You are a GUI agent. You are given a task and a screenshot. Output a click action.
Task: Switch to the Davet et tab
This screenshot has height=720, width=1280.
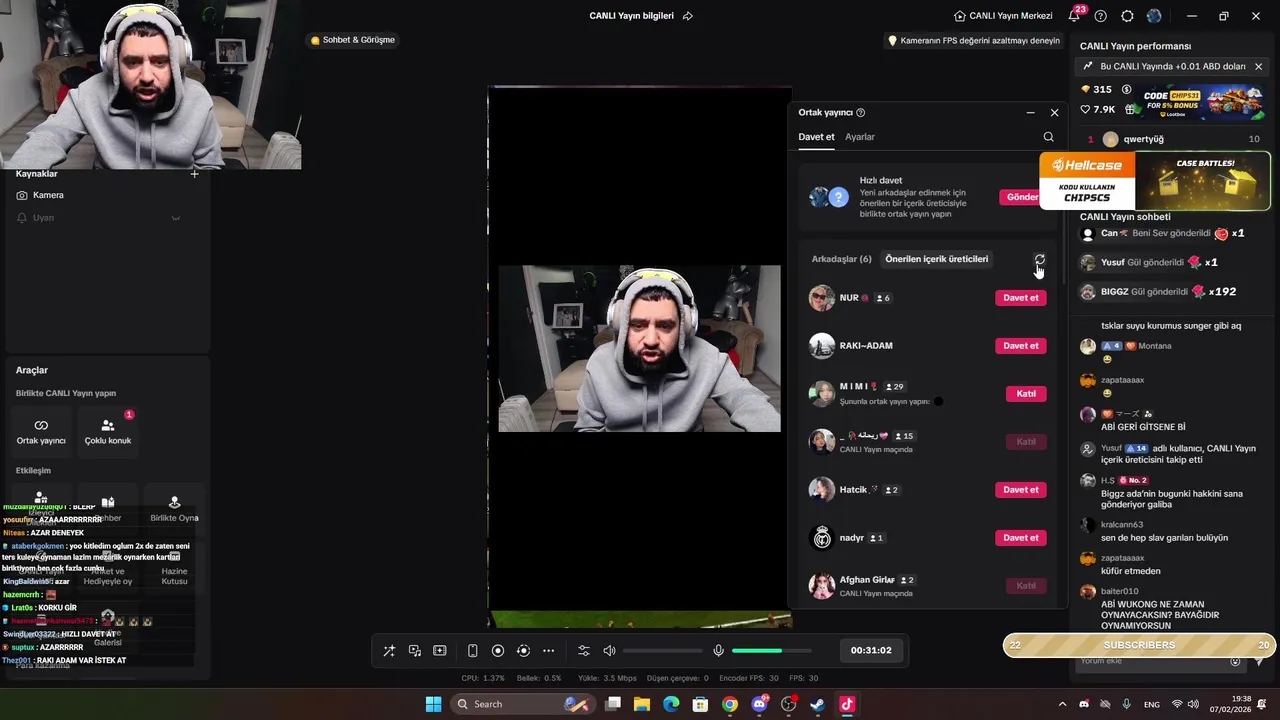coord(816,137)
